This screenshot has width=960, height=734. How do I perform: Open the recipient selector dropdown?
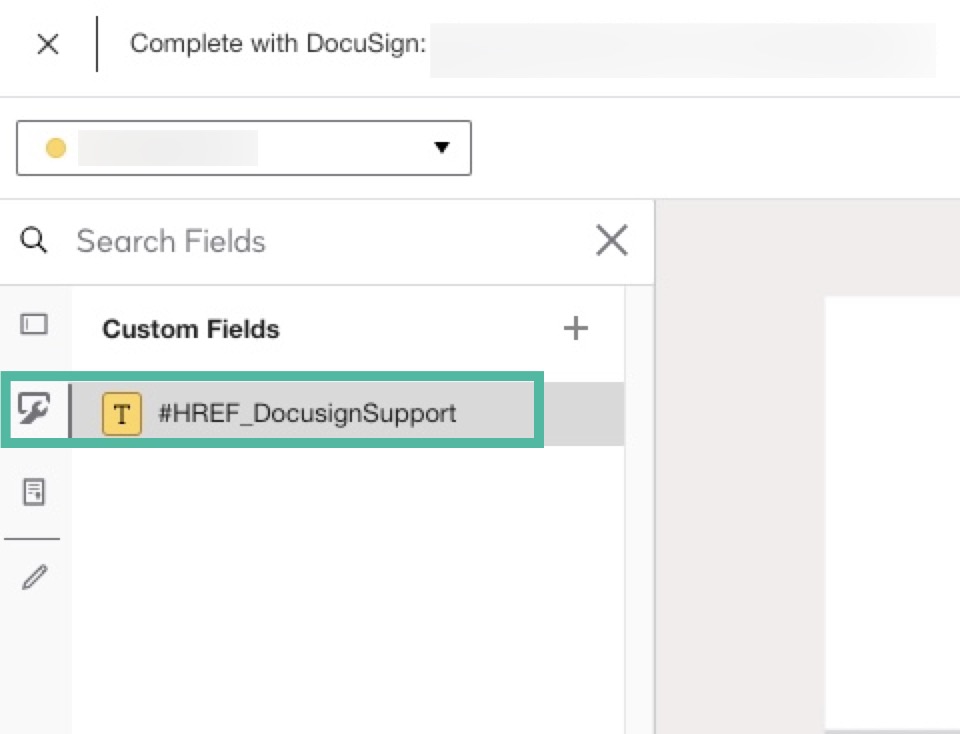243,147
